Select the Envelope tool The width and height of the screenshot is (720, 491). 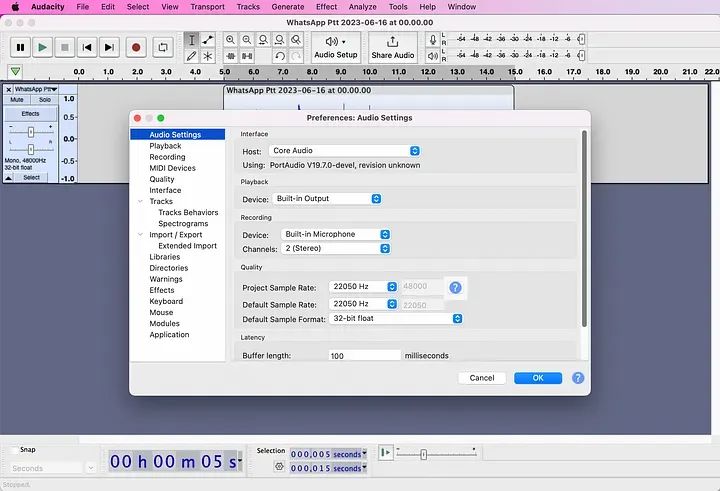click(208, 40)
